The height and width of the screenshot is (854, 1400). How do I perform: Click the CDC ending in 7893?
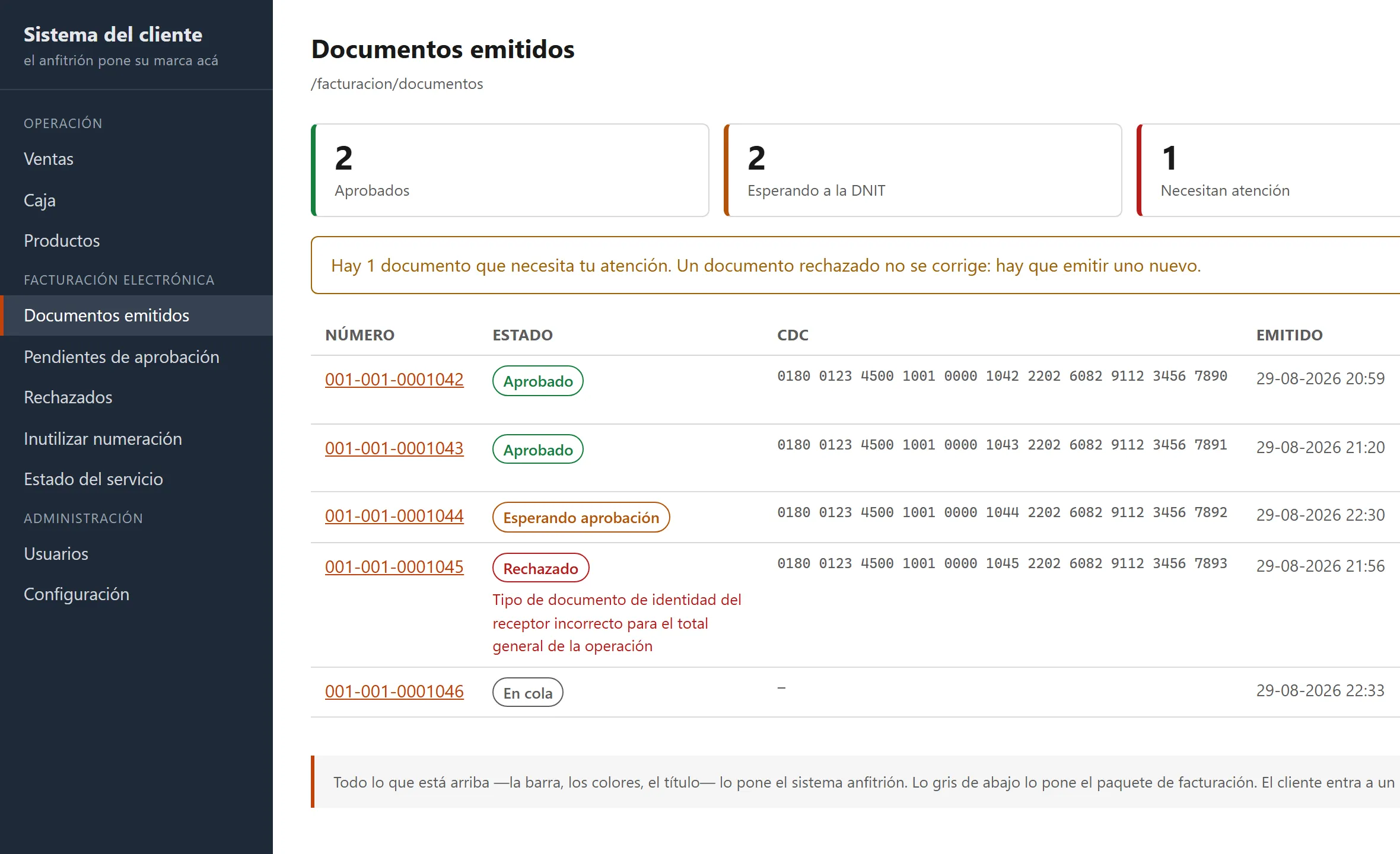1002,563
